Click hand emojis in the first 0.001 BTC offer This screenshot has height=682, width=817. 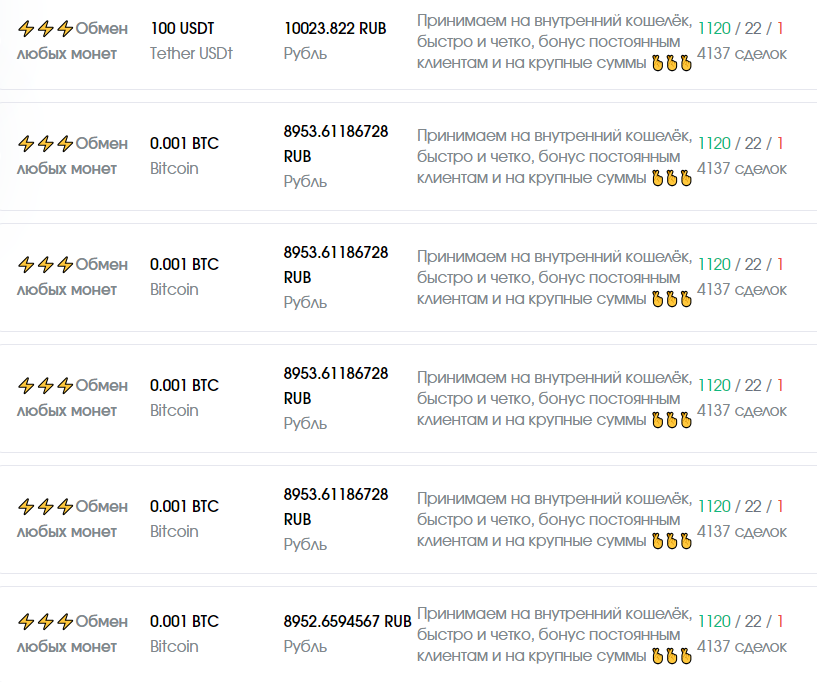click(x=671, y=178)
